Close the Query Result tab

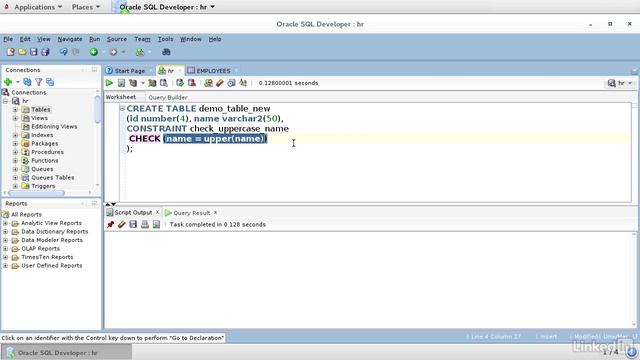pos(216,212)
